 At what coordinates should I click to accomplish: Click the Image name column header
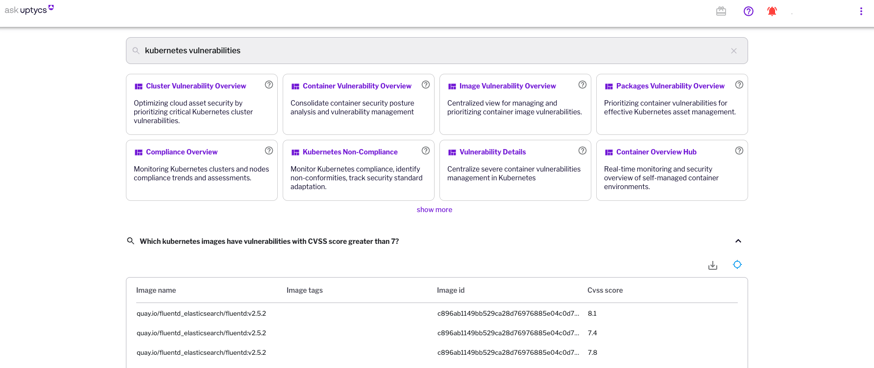click(x=156, y=290)
